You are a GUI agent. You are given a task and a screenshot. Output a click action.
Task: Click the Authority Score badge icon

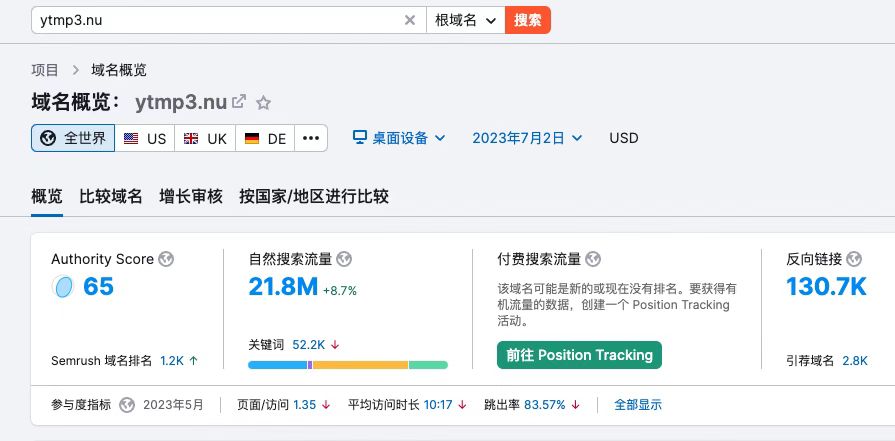(x=63, y=286)
